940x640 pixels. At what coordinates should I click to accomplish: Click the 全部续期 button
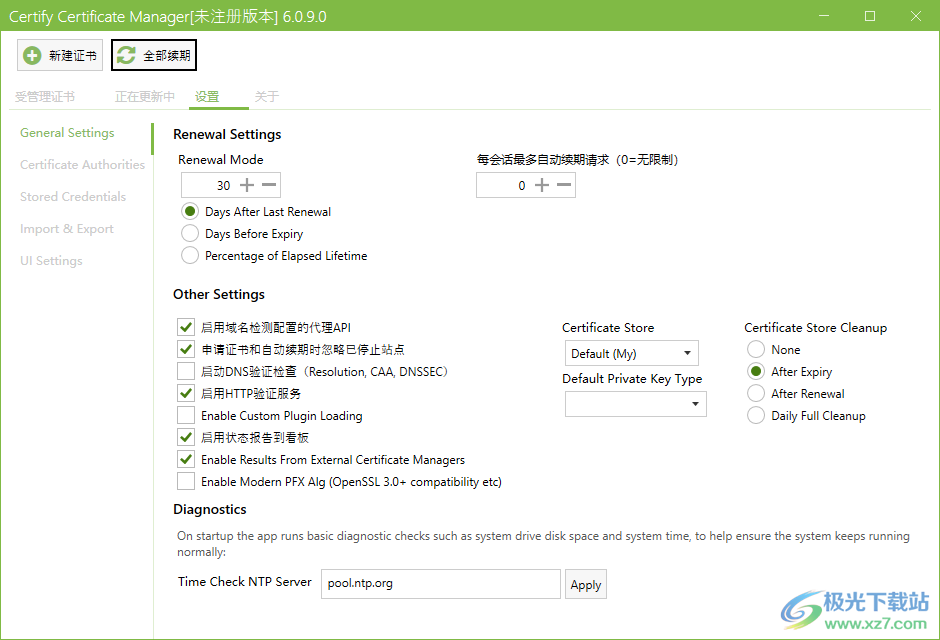[x=154, y=55]
